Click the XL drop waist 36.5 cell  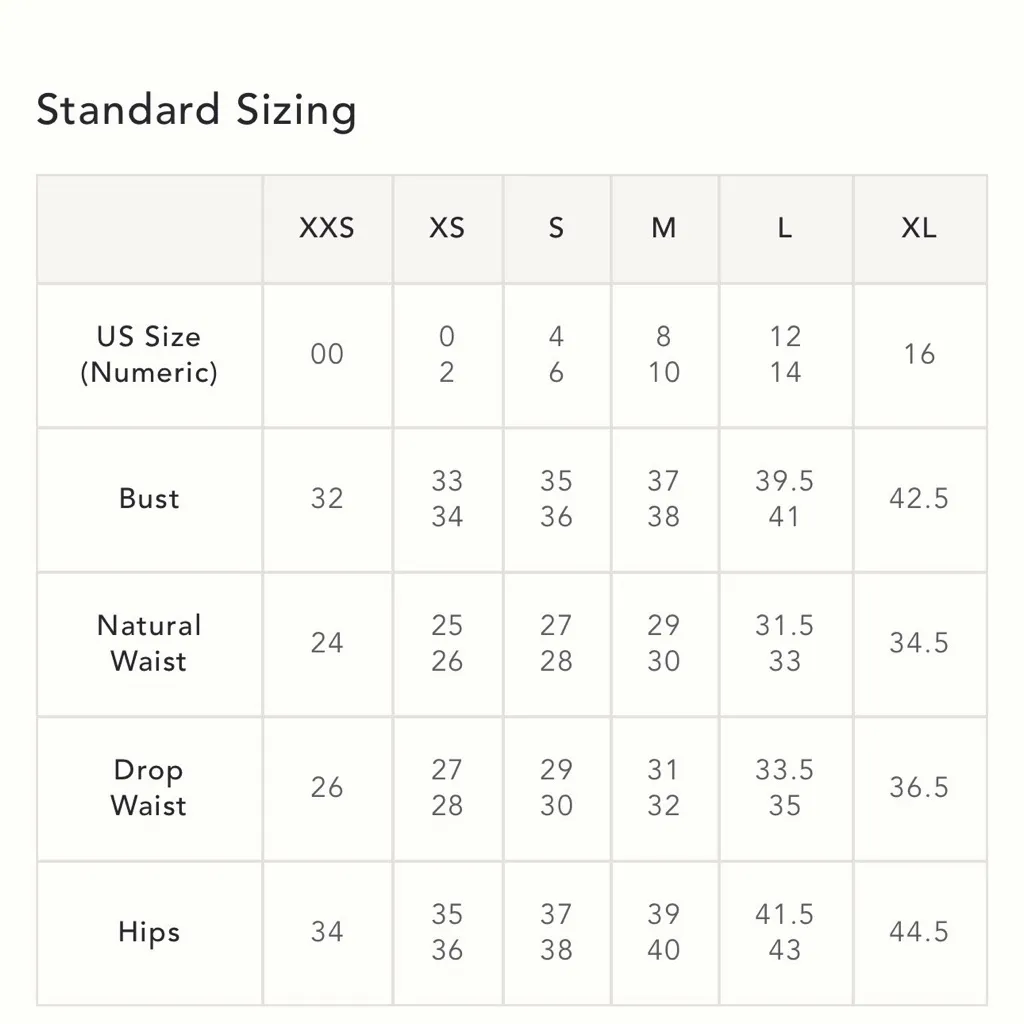tap(919, 788)
